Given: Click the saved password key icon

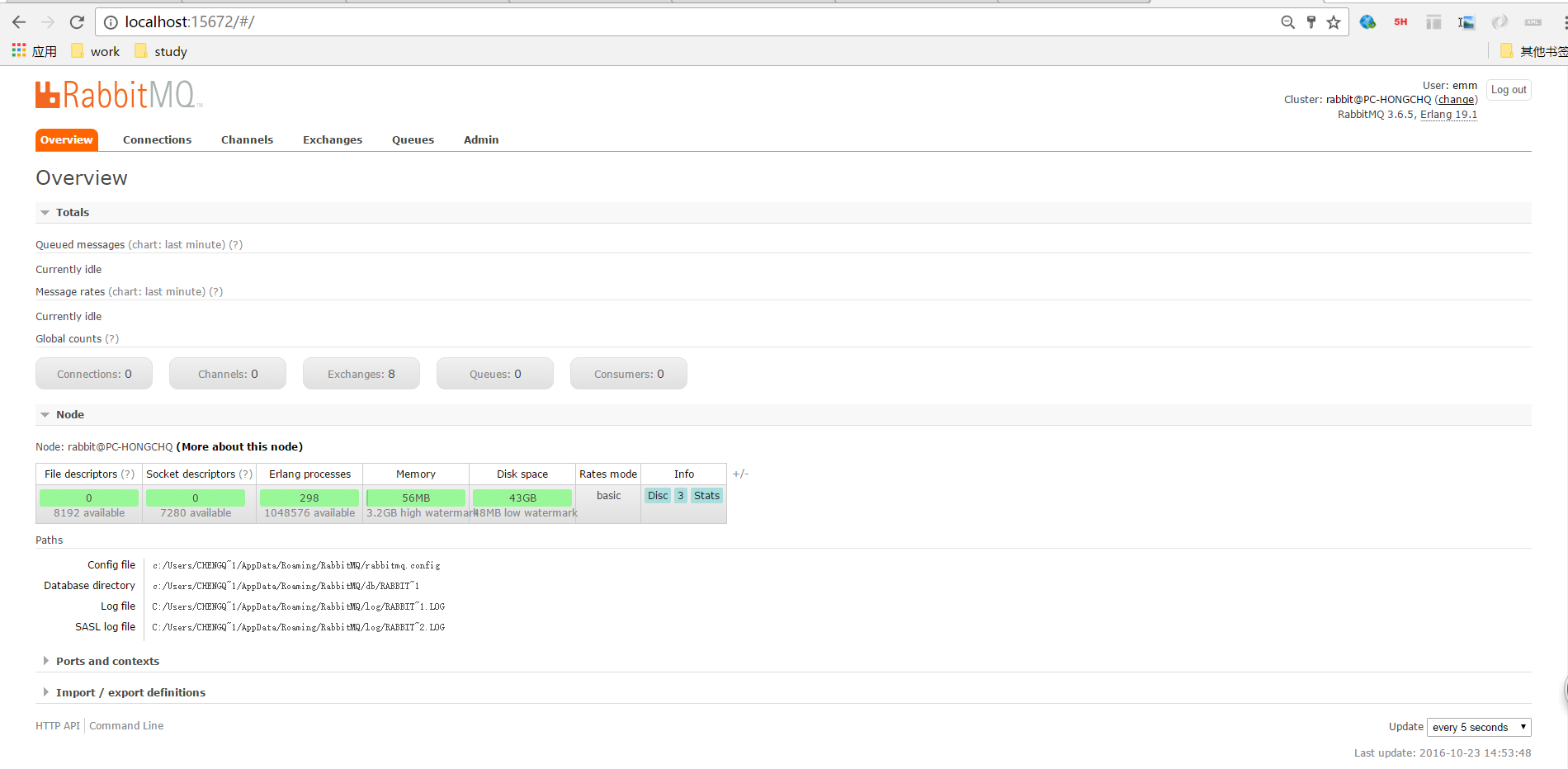Looking at the screenshot, I should coord(1311,22).
